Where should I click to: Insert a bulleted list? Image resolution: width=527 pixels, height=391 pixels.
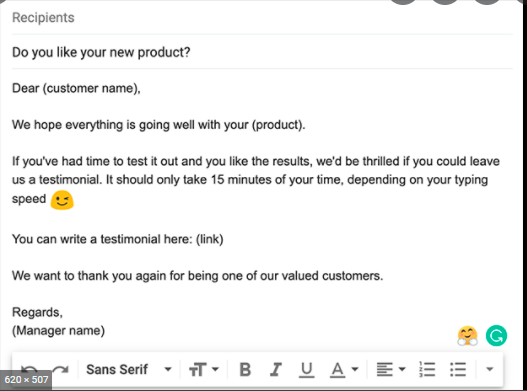(x=458, y=369)
